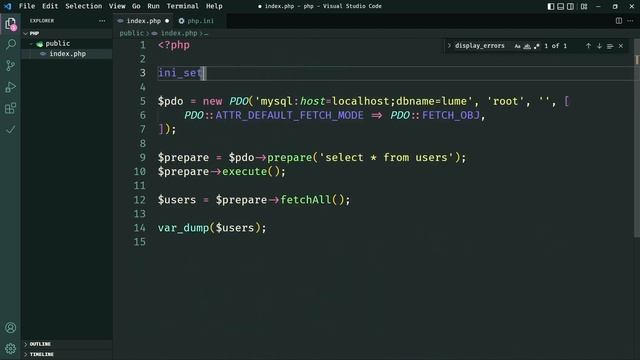The width and height of the screenshot is (640, 360).
Task: Open the Selection menu
Action: [84, 6]
